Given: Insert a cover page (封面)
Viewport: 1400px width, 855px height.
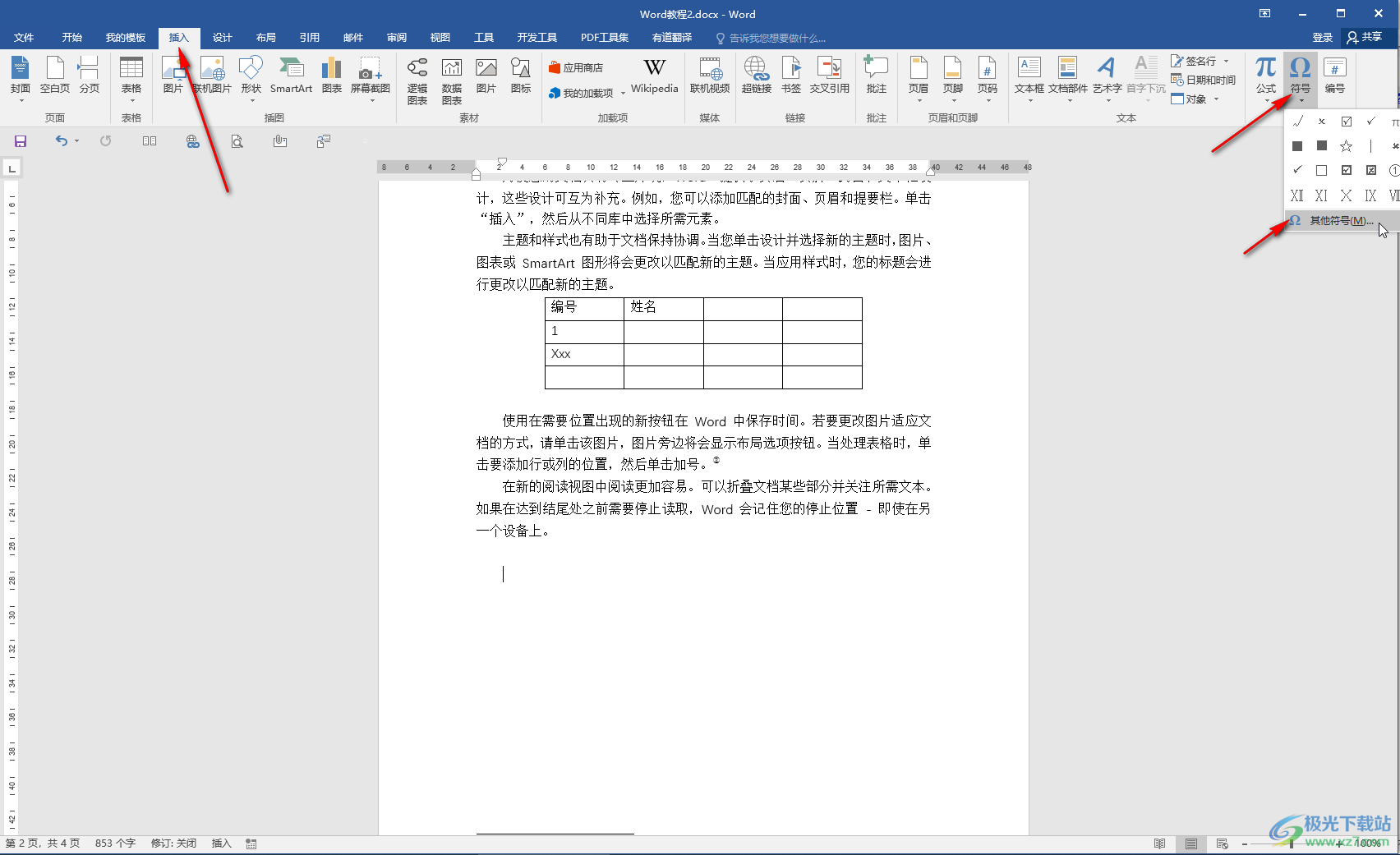Looking at the screenshot, I should click(x=21, y=78).
